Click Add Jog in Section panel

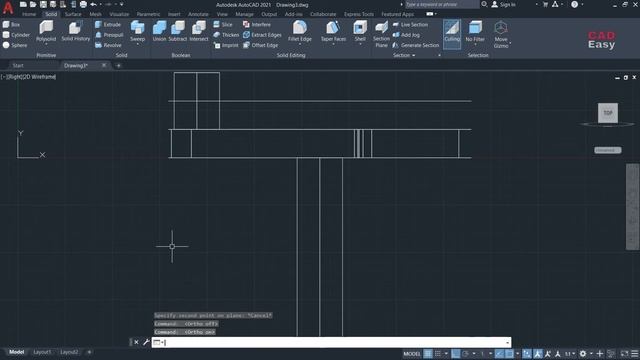(x=406, y=35)
